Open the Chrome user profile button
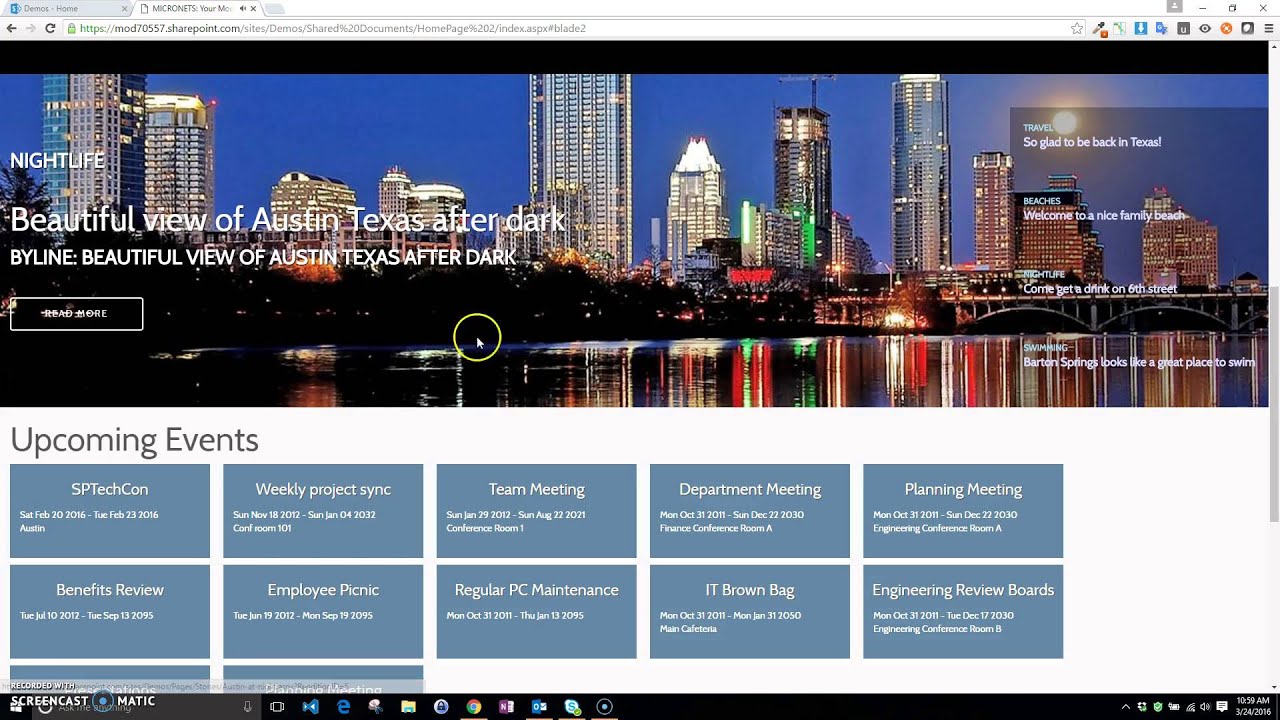Image resolution: width=1280 pixels, height=720 pixels. [1175, 7]
